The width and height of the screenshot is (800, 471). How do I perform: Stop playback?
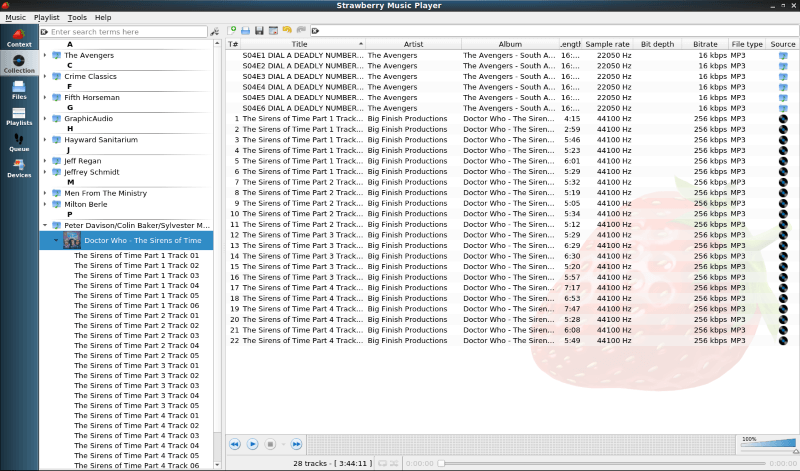pos(270,444)
